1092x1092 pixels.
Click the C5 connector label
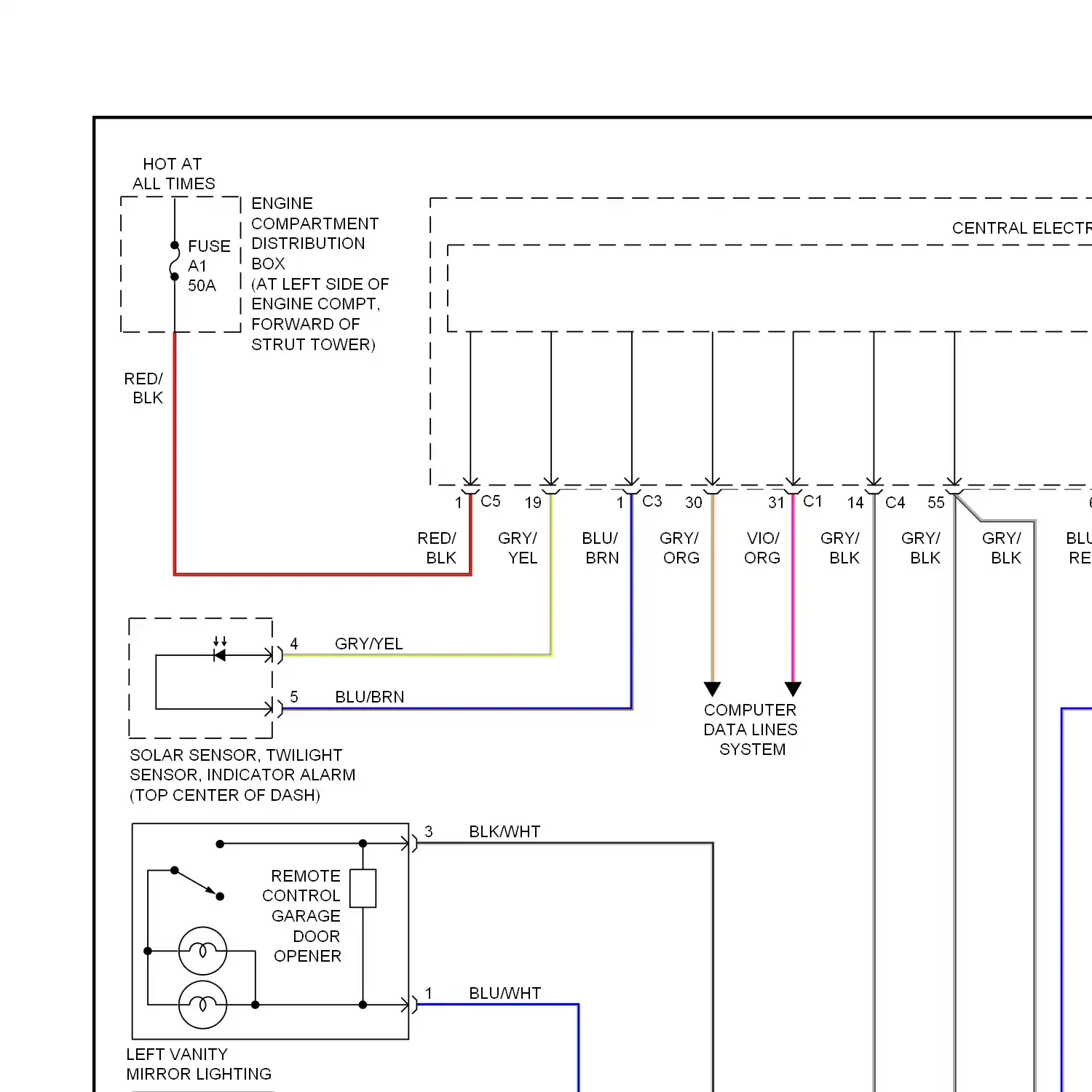pyautogui.click(x=491, y=501)
